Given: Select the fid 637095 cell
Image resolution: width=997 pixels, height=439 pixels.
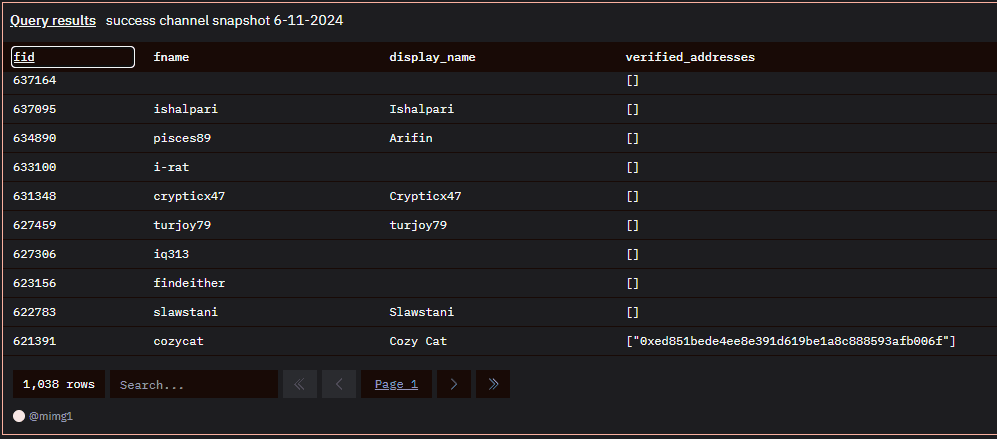Looking at the screenshot, I should [x=34, y=109].
